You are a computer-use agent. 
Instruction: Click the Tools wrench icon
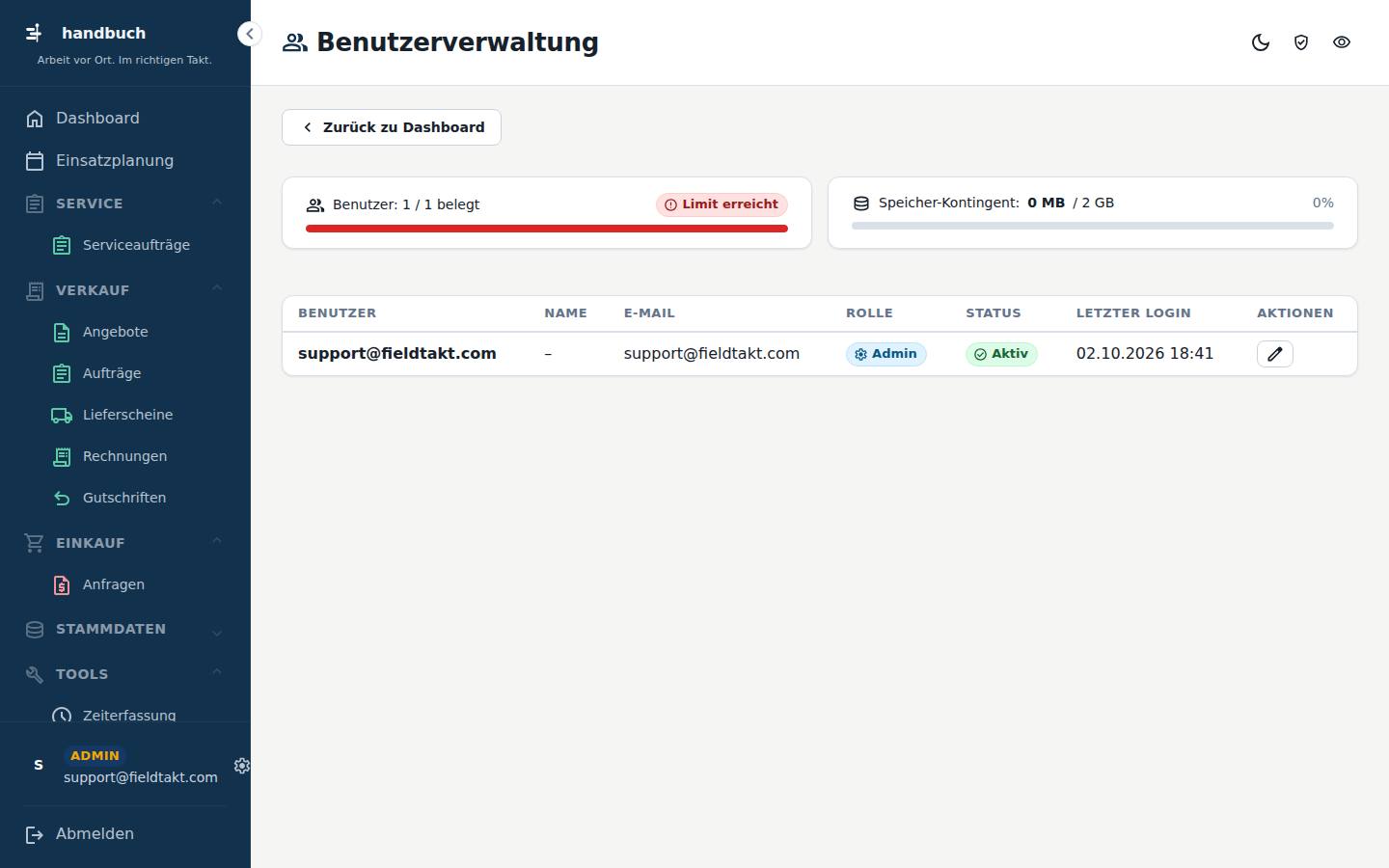click(35, 675)
